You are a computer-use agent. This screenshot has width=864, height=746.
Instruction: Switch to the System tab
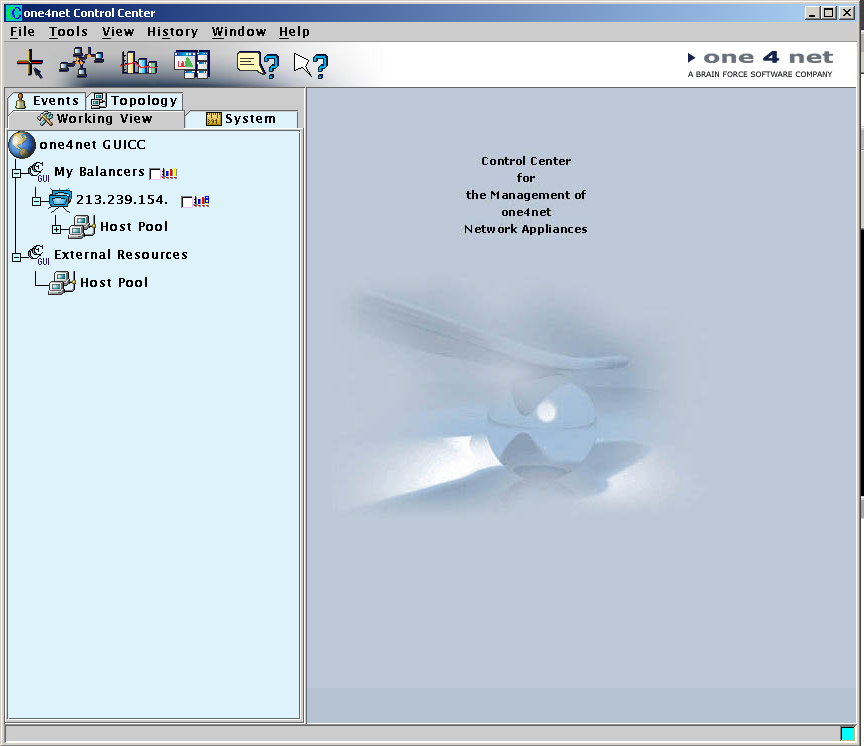[x=241, y=119]
